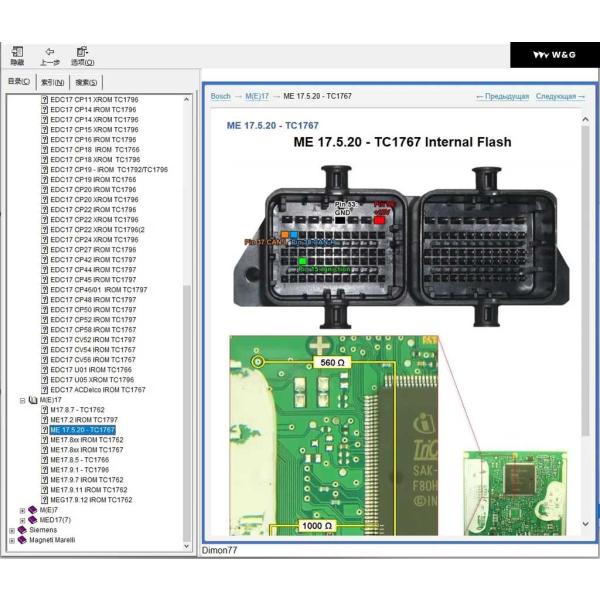Click page icon beside EDC17 U05 XROM TC1796

point(45,380)
